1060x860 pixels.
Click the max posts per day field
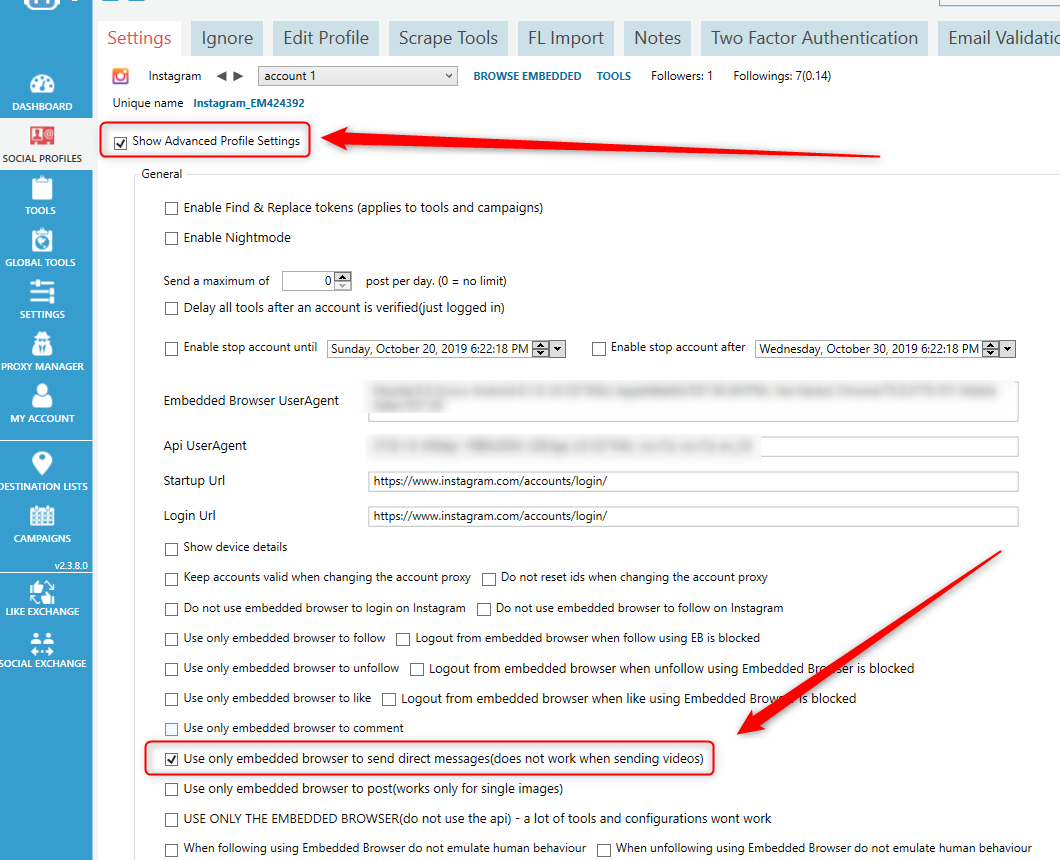coord(310,281)
